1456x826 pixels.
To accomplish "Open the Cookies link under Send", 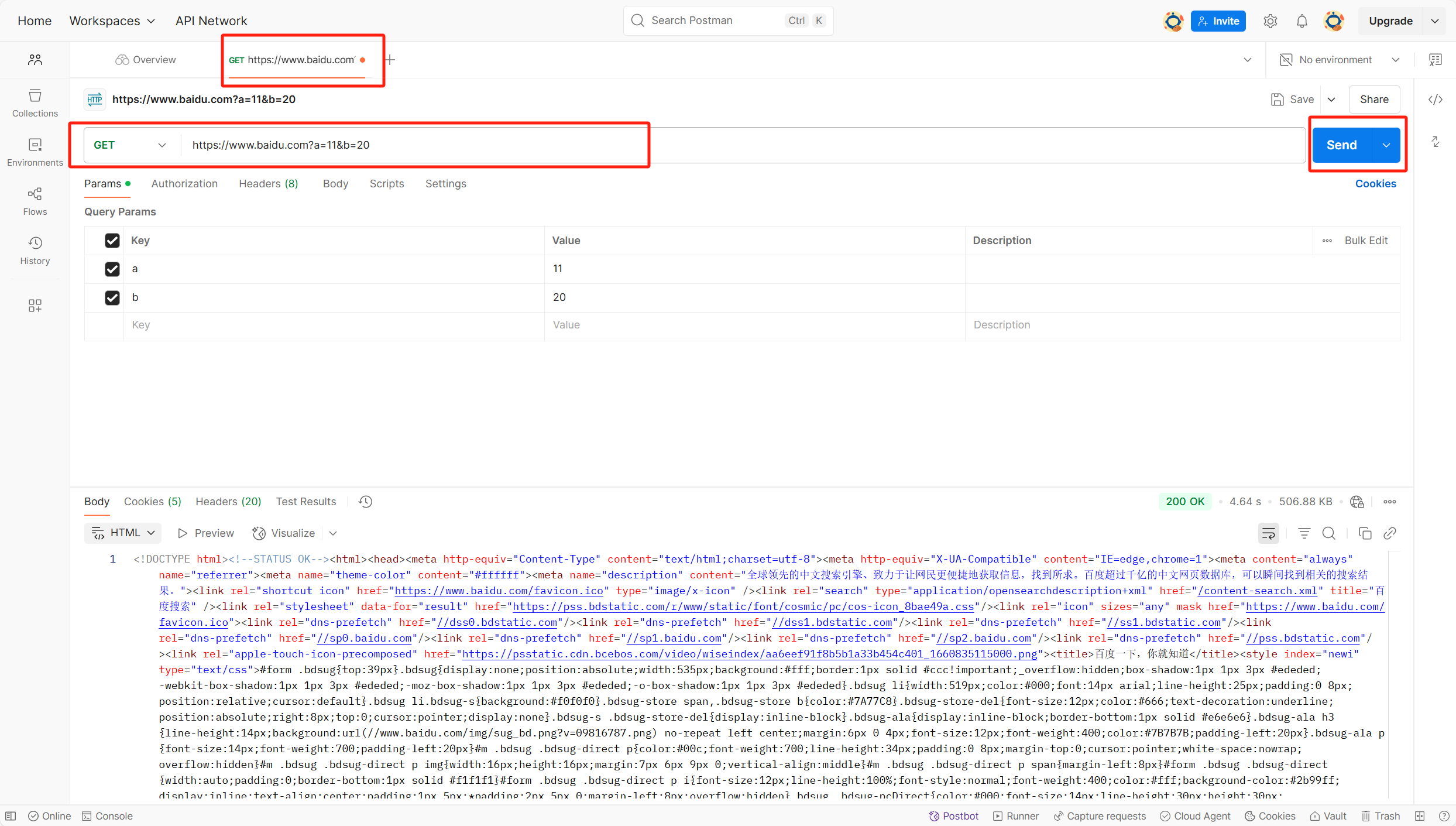I will point(1375,184).
